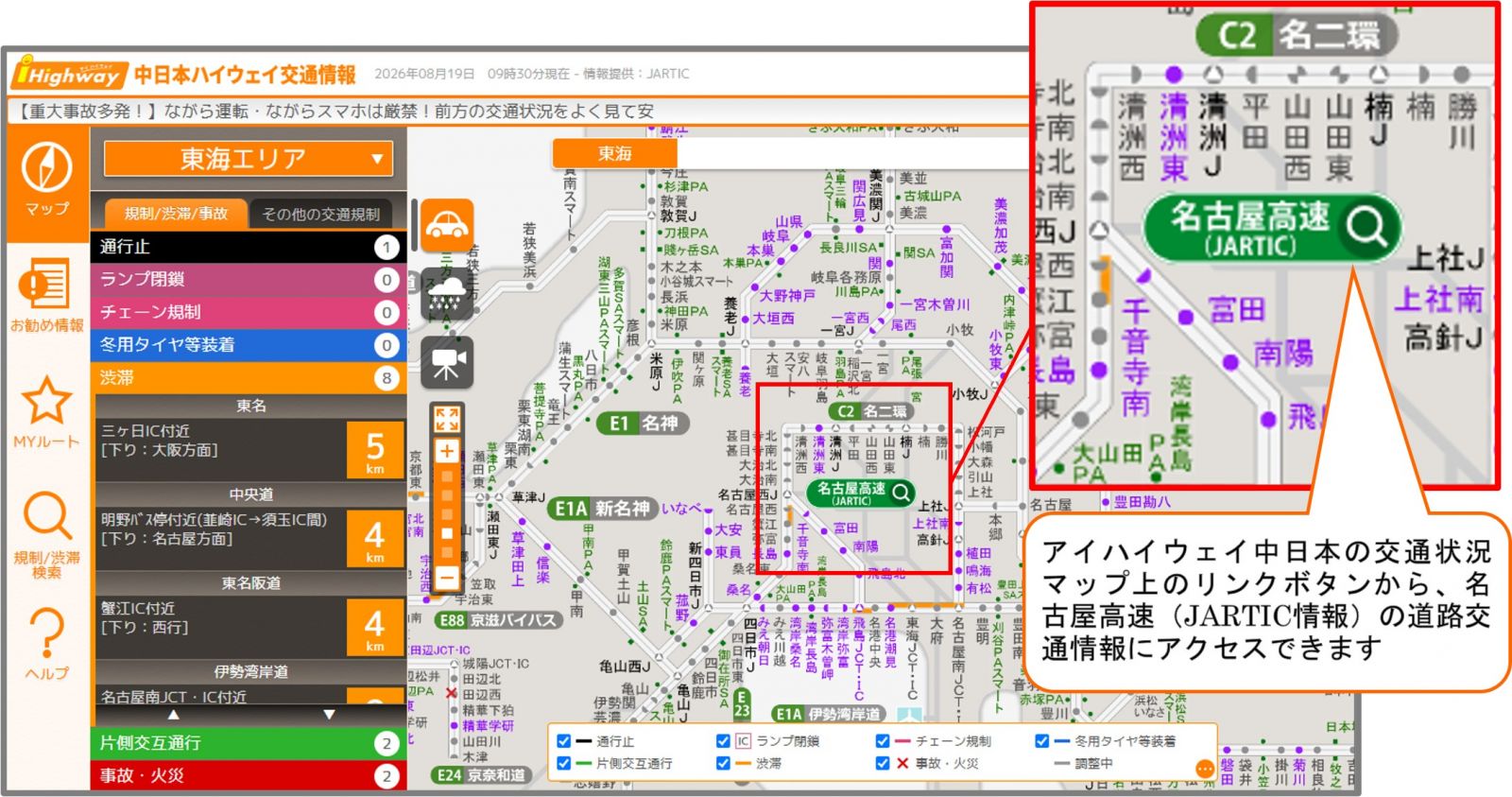Open the 東海エリア area dropdown

click(x=248, y=159)
